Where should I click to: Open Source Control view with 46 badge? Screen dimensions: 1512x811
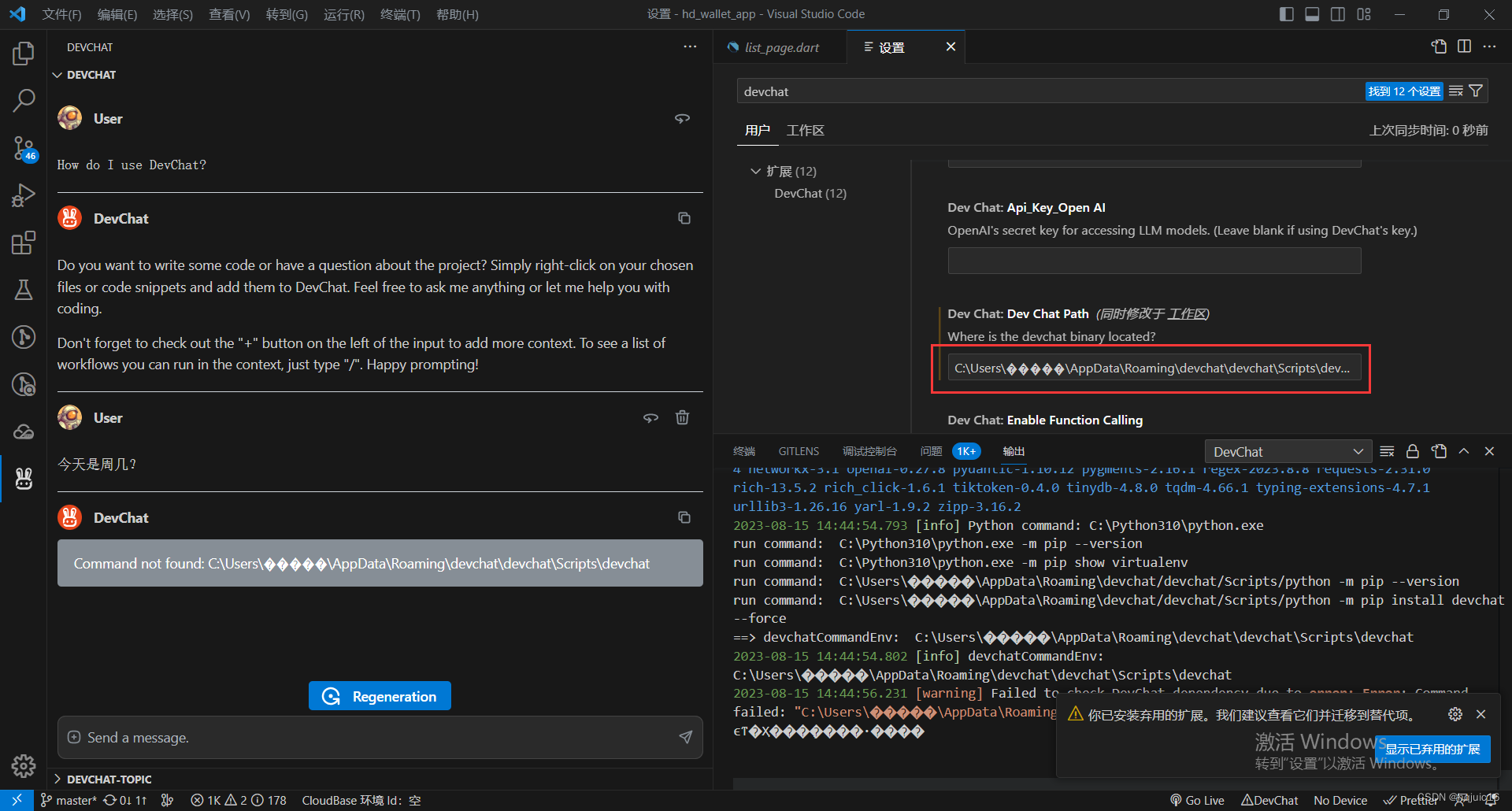(24, 148)
